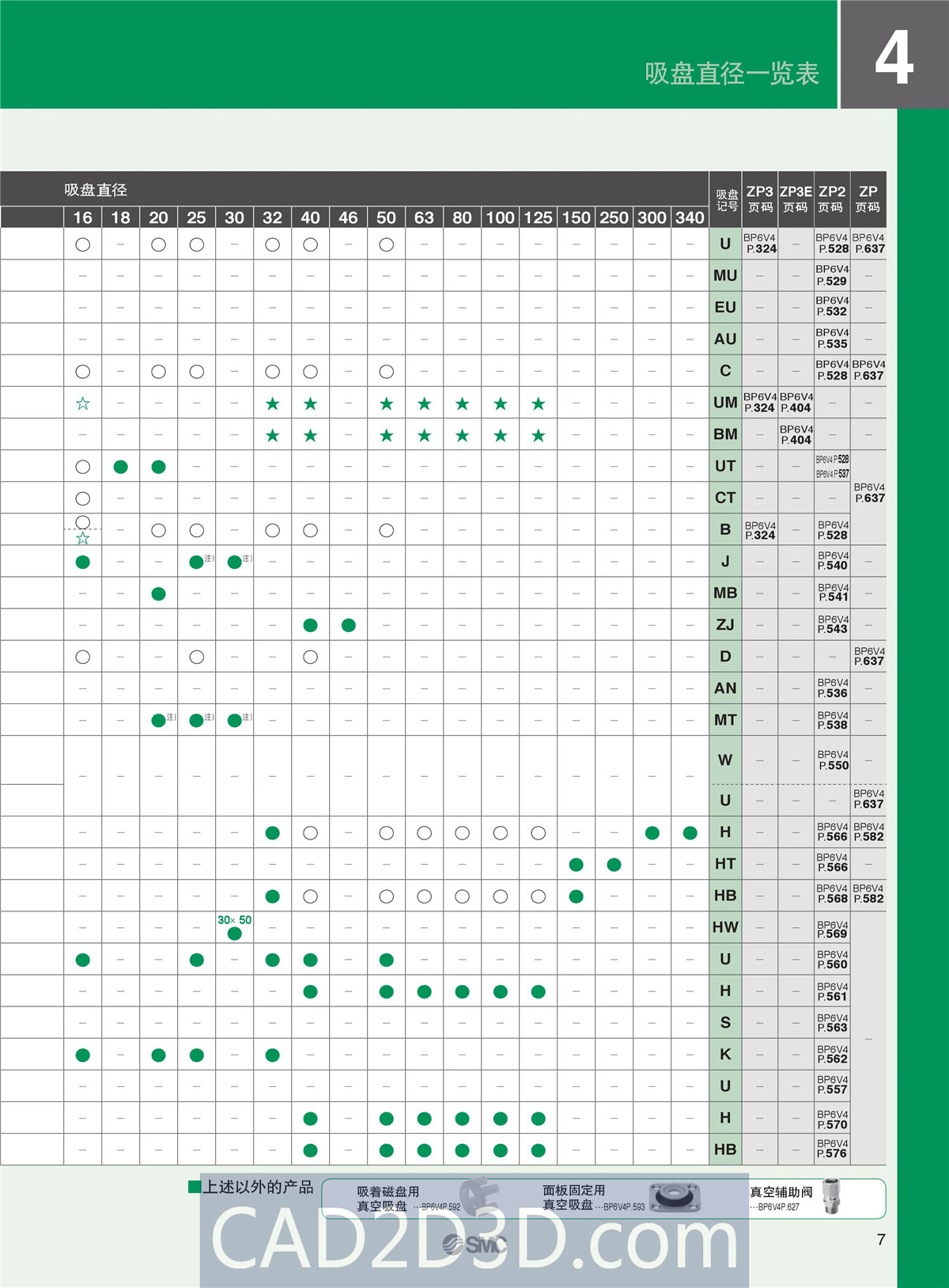Screen dimensions: 949x1288
Task: Click the hollow circle in the CT row under 16
Action: coord(82,498)
